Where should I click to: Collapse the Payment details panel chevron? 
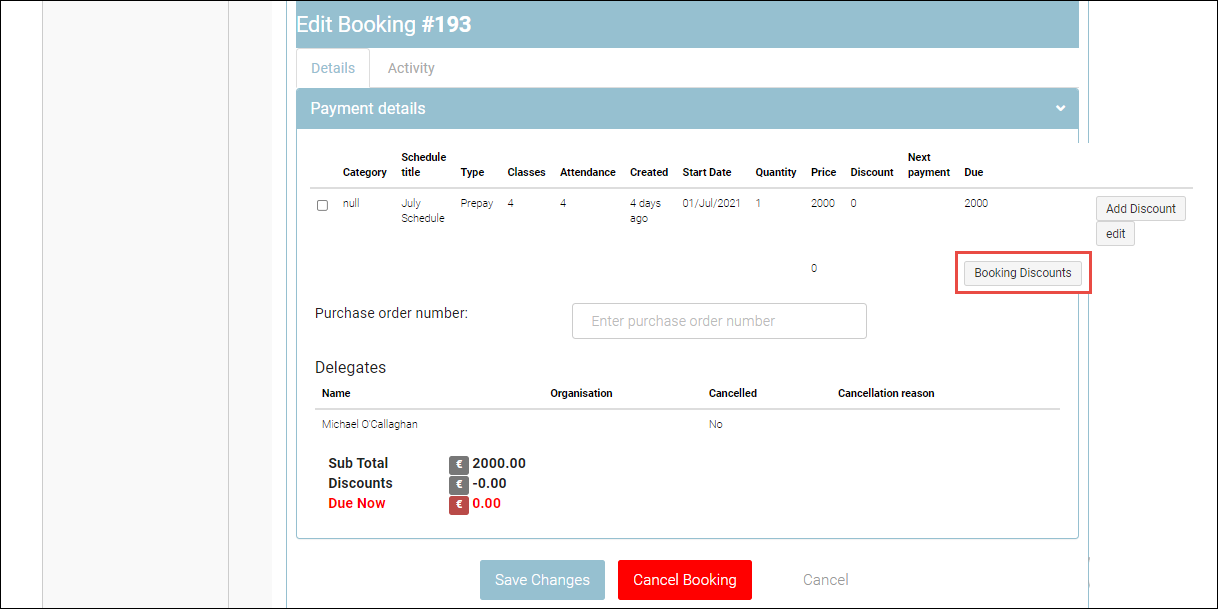coord(1060,108)
